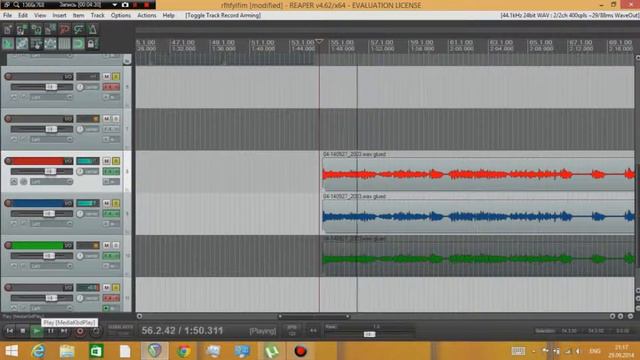This screenshot has height=360, width=640.
Task: Open the screen recorder dropdown arrow in title bar
Action: [x=115, y=5]
